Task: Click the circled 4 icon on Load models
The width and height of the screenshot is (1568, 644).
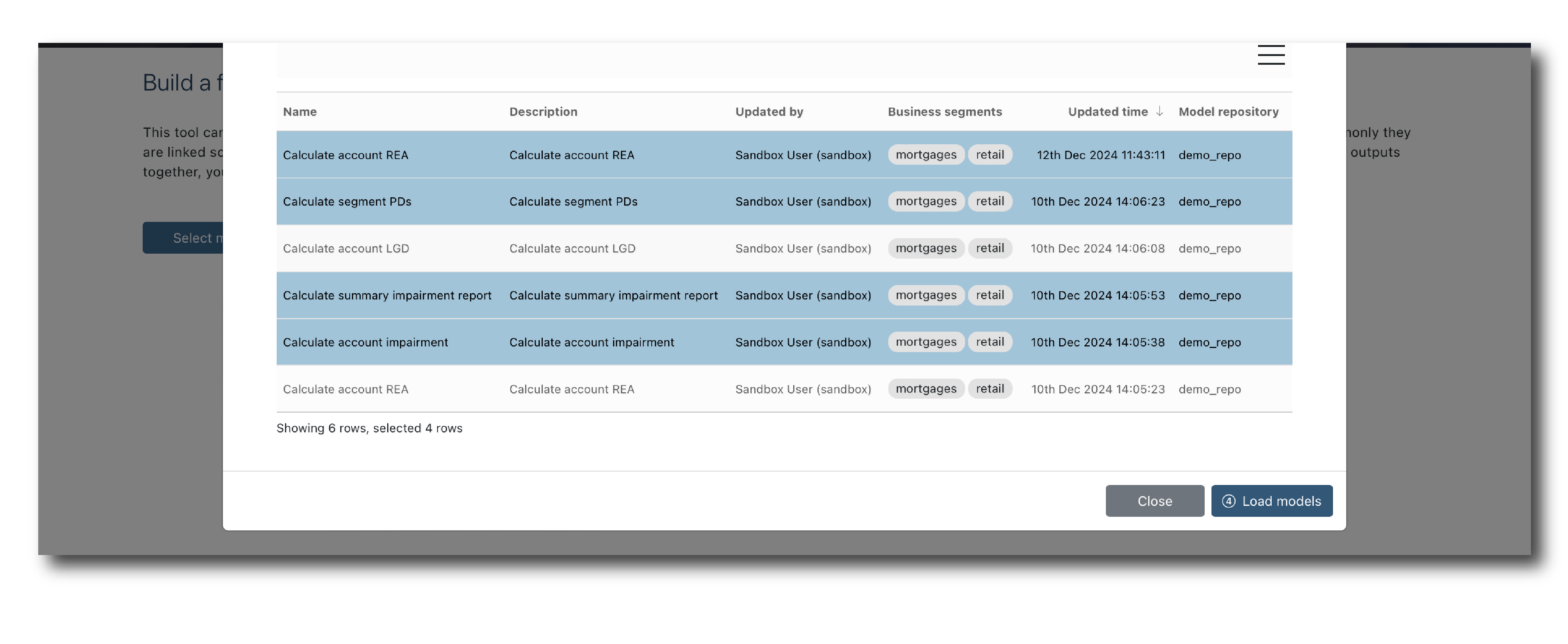Action: (x=1229, y=501)
